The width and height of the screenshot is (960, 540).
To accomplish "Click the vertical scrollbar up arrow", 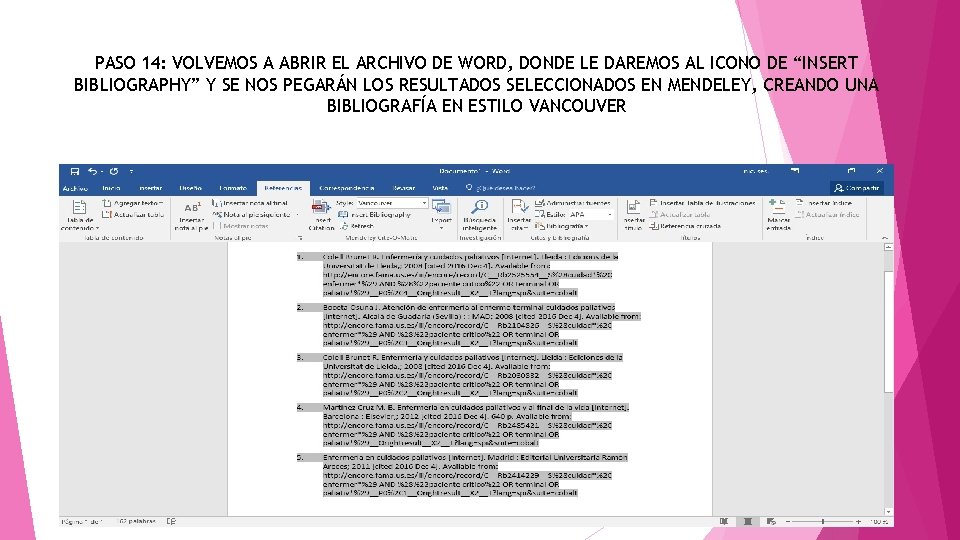I will pos(888,247).
